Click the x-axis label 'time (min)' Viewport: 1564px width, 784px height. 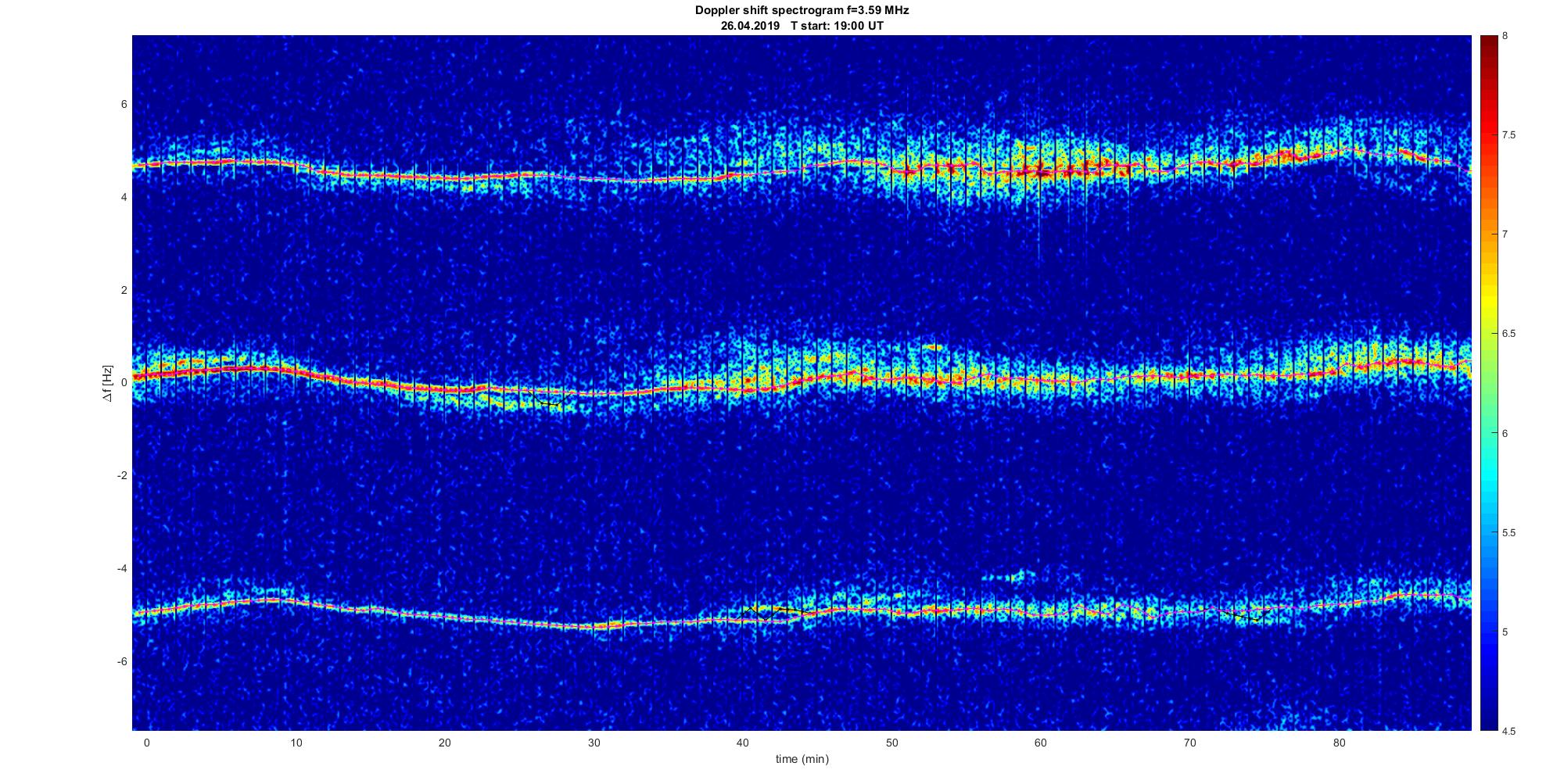(802, 759)
